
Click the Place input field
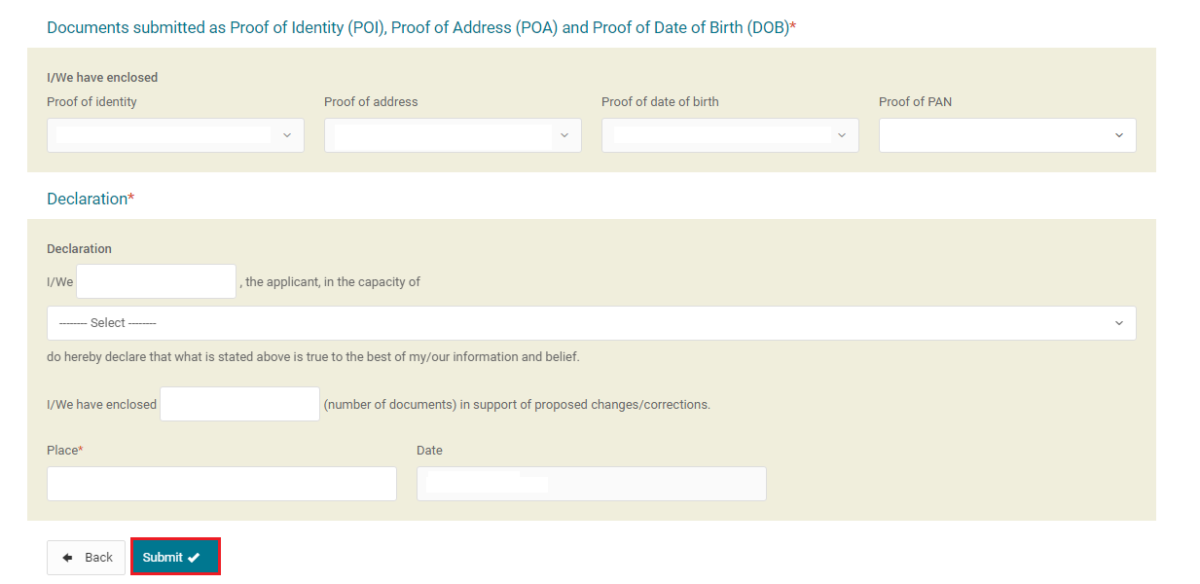(221, 483)
